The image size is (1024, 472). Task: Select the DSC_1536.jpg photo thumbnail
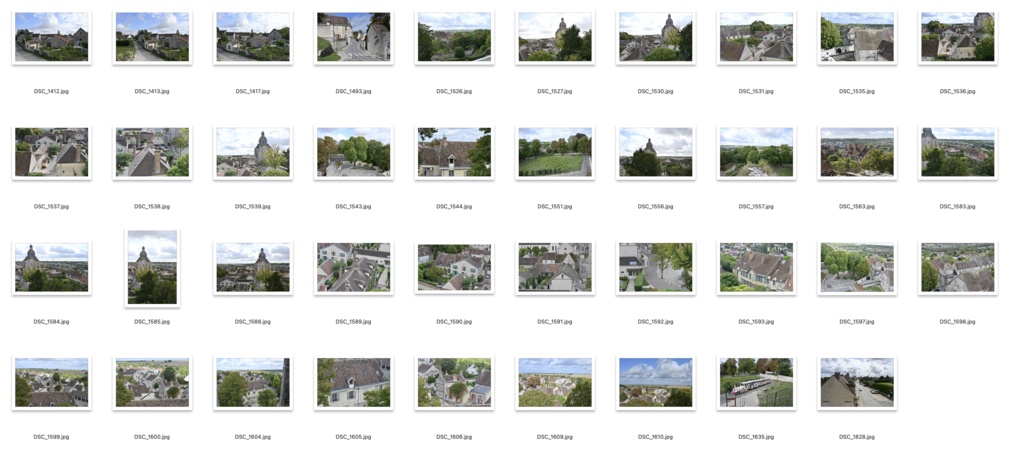(957, 37)
